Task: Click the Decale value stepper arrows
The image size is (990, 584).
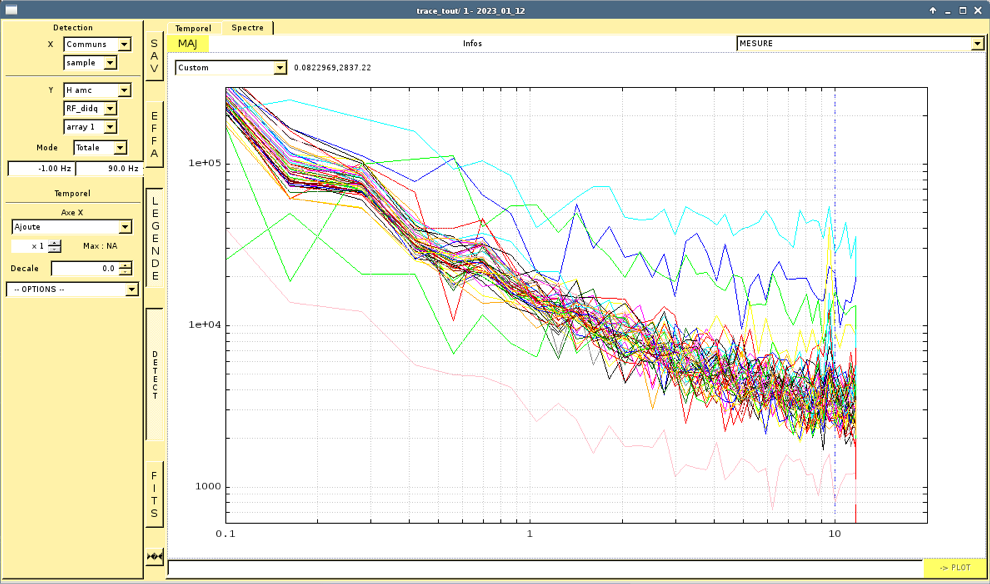Action: [124, 269]
